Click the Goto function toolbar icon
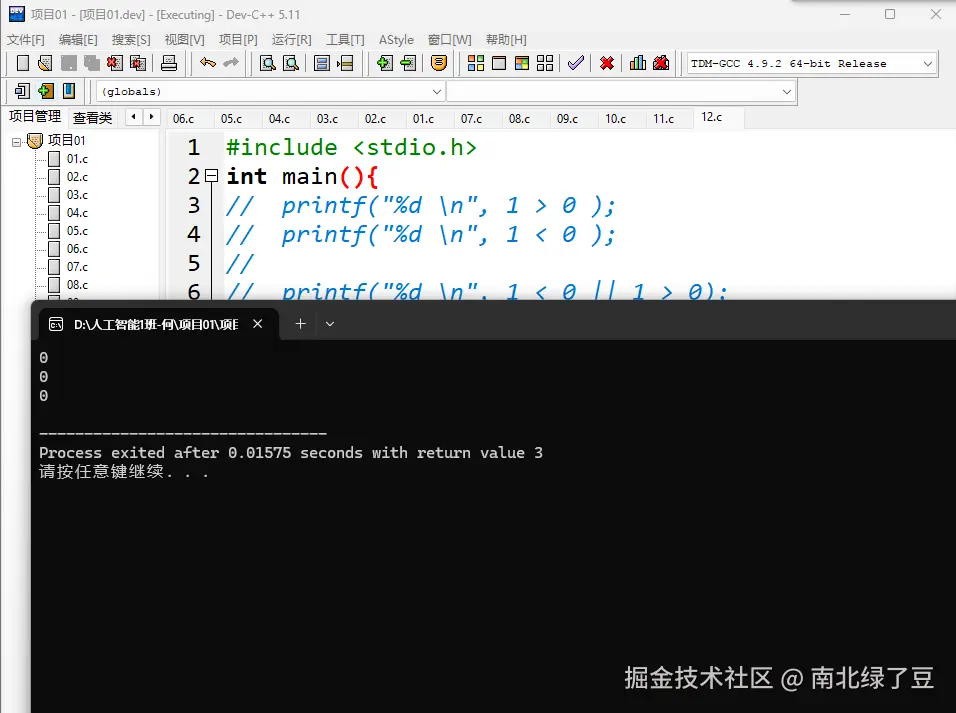This screenshot has height=713, width=956. [x=322, y=63]
